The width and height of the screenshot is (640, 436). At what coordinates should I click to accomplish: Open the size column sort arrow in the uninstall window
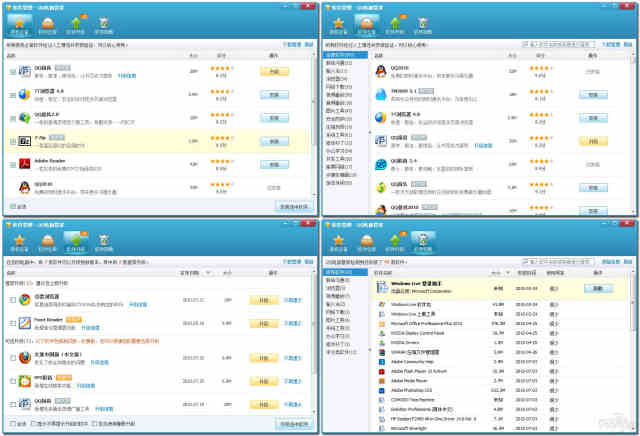coord(507,273)
